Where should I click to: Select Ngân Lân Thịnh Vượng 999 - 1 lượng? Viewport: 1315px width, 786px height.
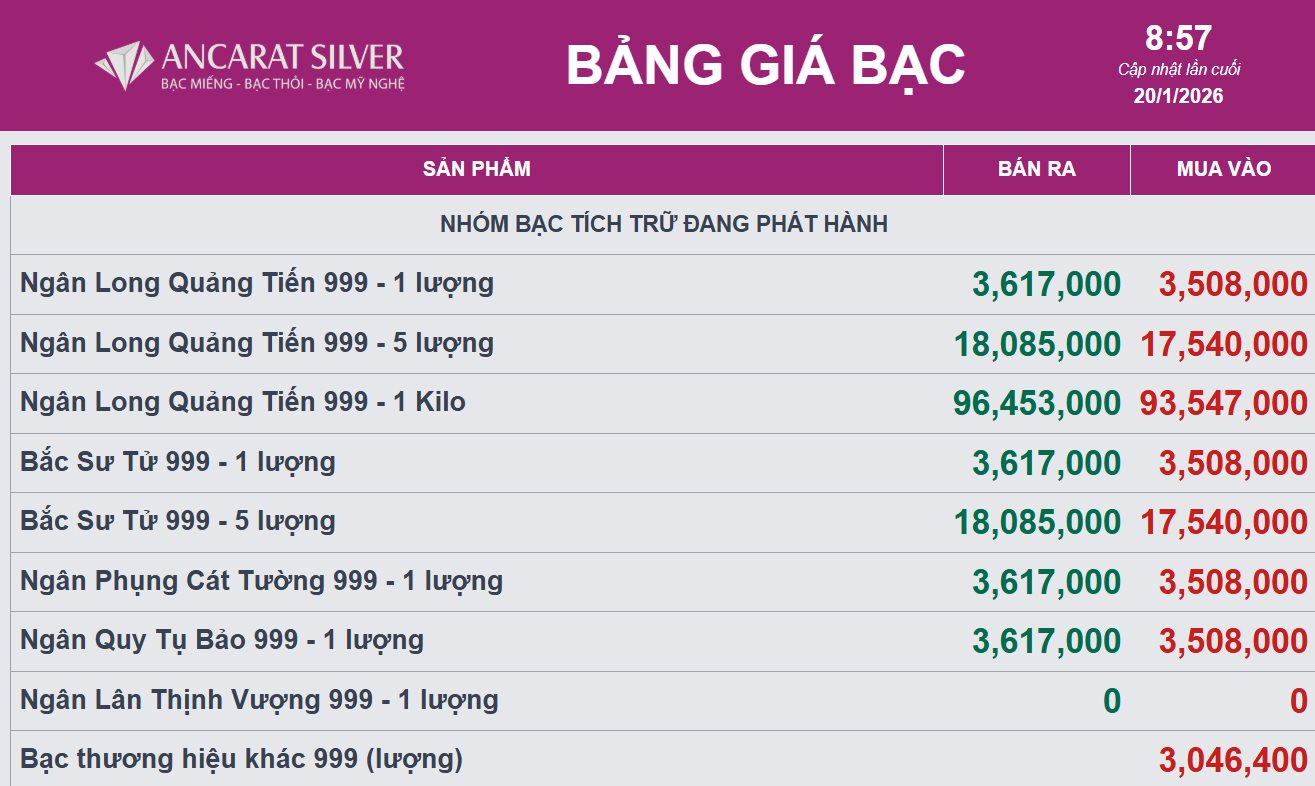point(259,700)
